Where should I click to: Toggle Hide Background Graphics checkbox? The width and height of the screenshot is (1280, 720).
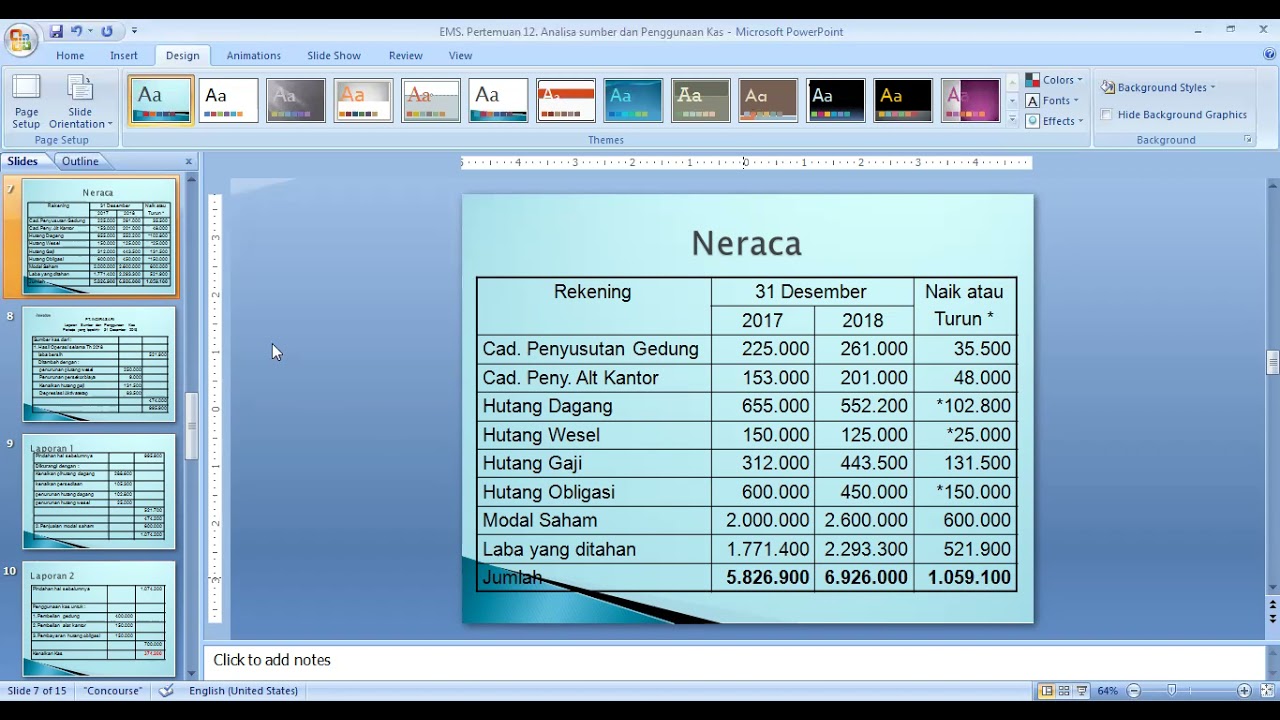tap(1106, 115)
